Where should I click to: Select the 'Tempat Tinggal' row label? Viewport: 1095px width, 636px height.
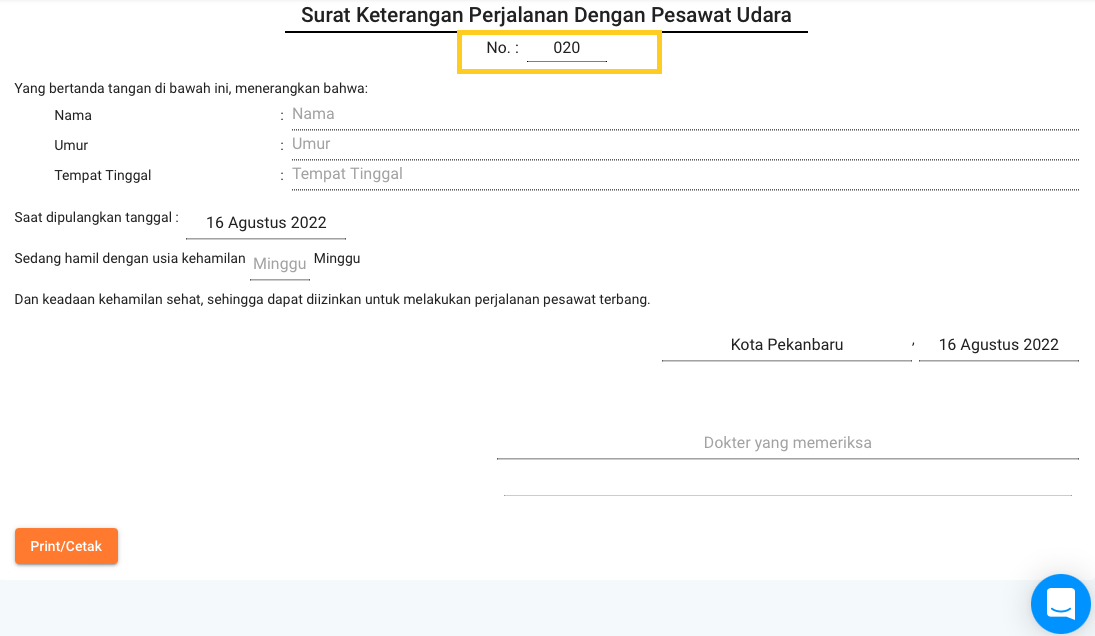(103, 175)
